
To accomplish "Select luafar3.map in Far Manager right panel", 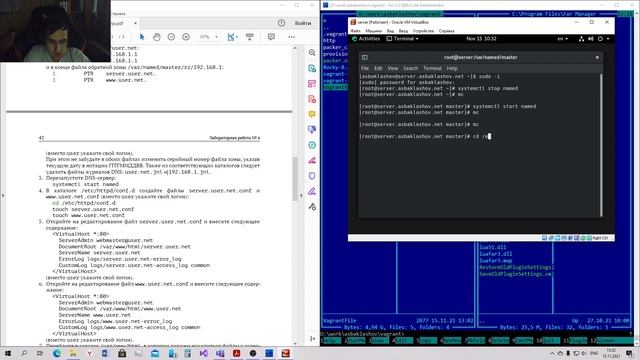I will point(496,260).
